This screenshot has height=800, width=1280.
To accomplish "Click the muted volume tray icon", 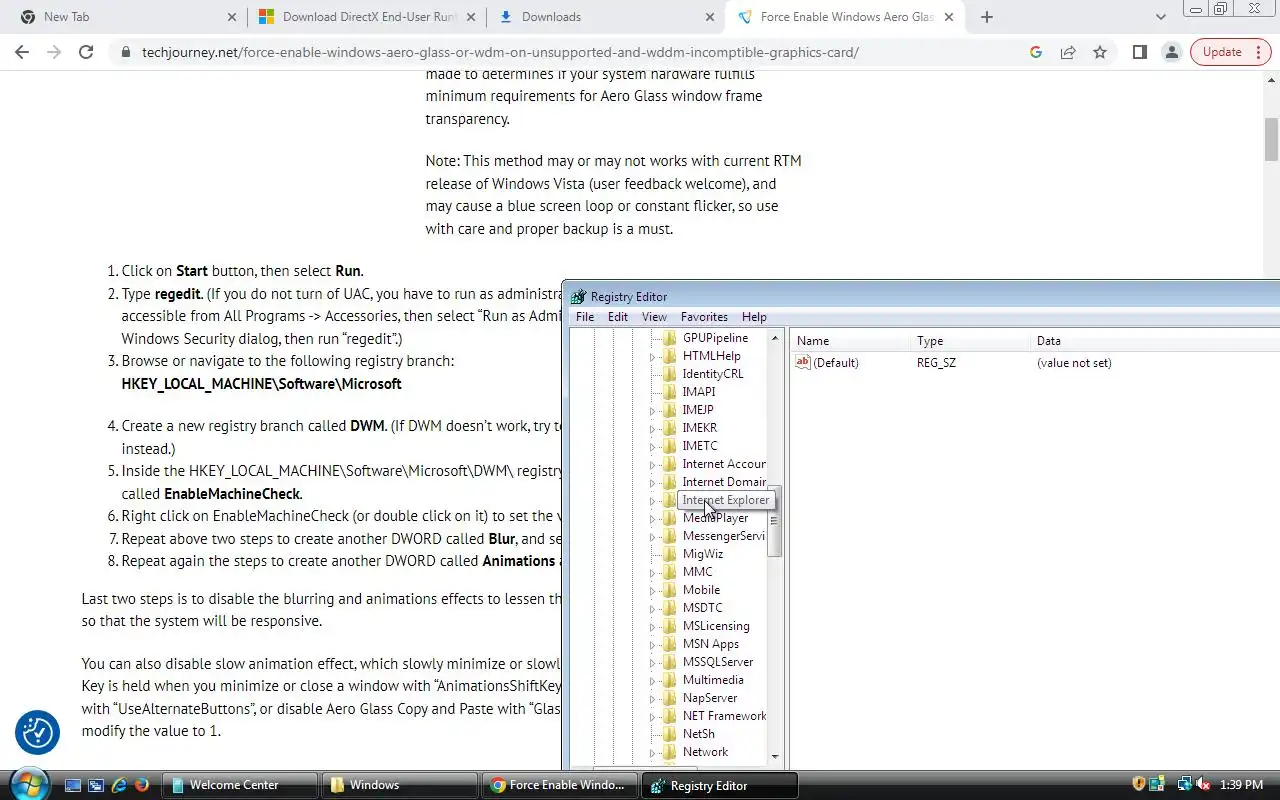I will 1203,784.
